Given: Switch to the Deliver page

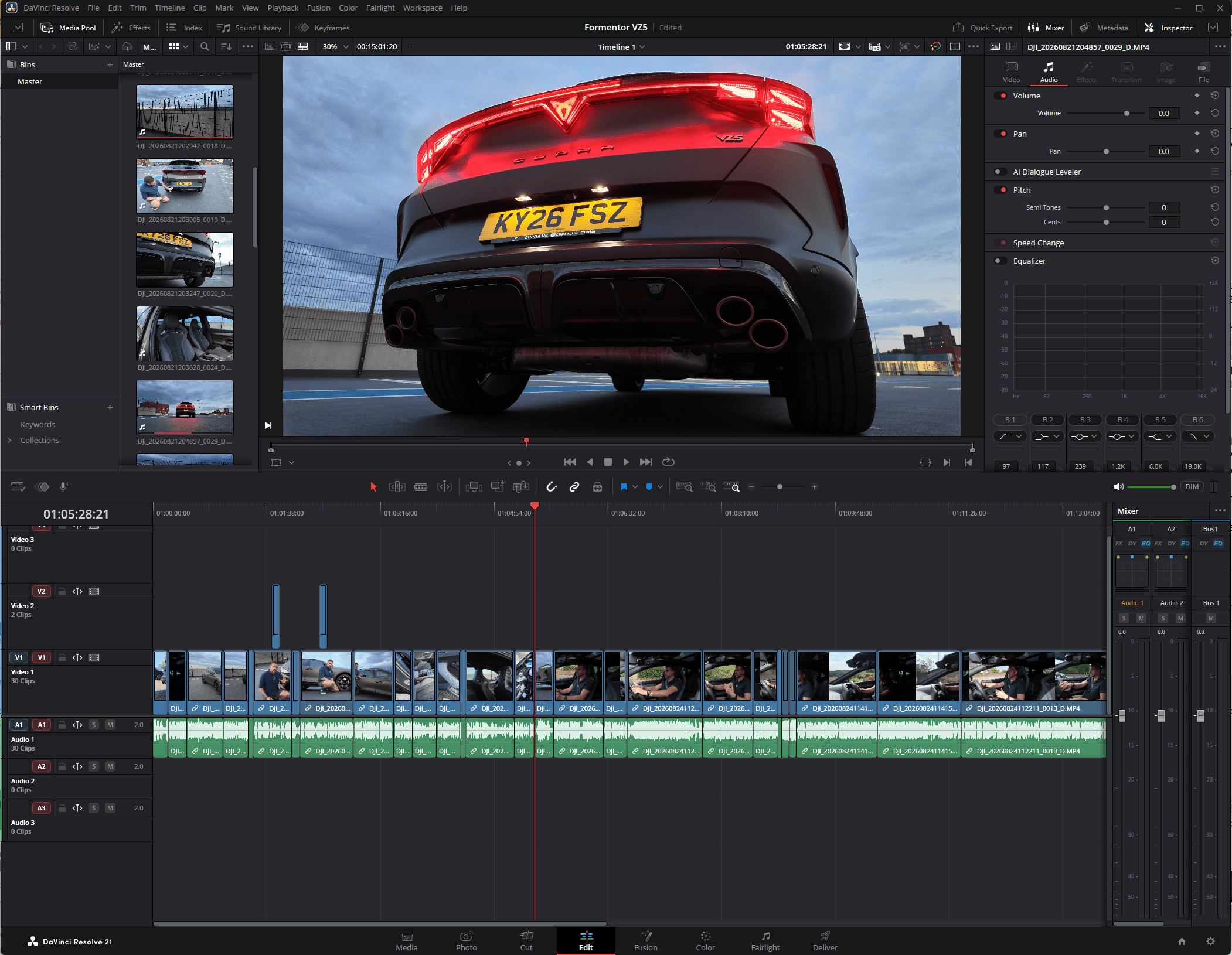Looking at the screenshot, I should click(825, 941).
